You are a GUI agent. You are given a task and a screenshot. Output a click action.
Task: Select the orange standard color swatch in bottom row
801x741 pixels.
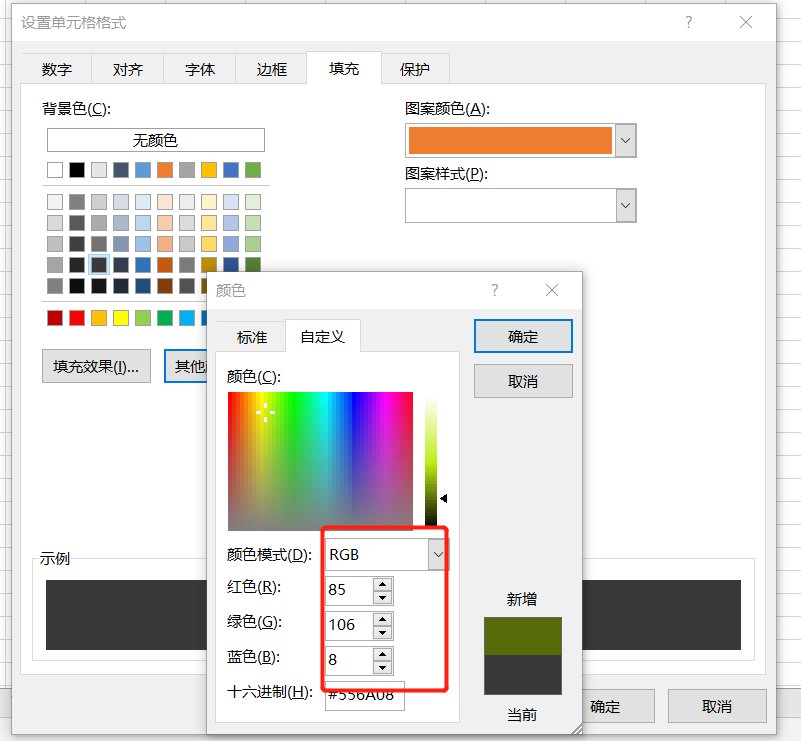[99, 318]
